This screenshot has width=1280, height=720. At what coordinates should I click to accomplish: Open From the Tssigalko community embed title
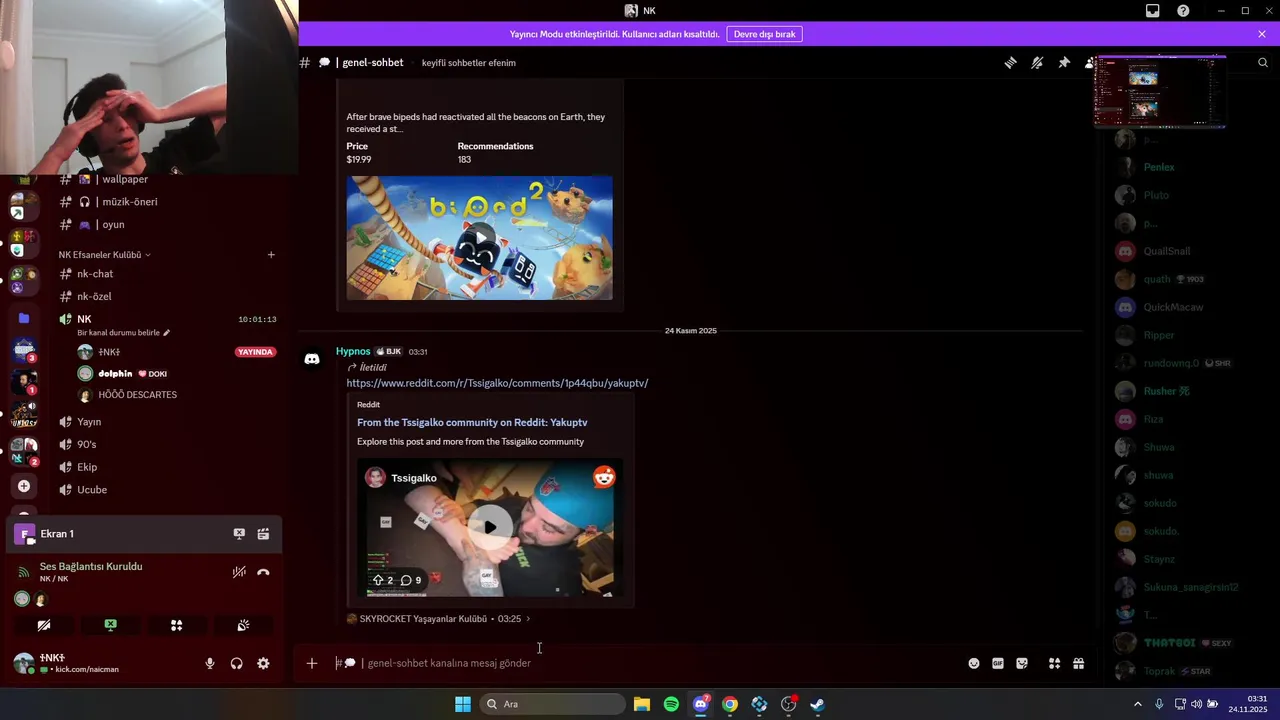[x=472, y=422]
